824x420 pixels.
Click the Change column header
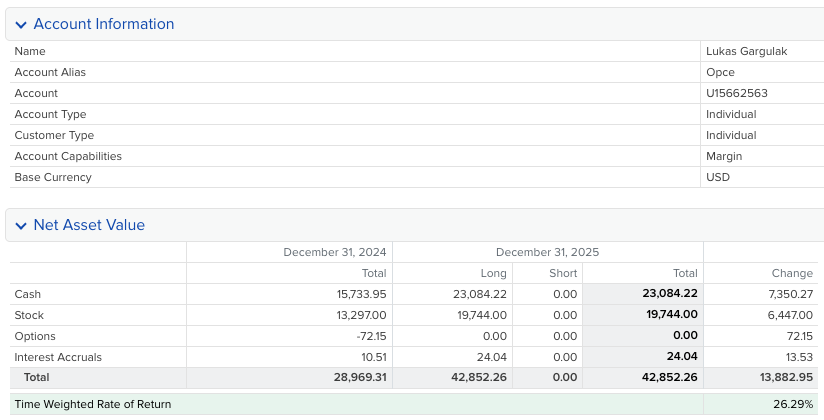pos(792,273)
